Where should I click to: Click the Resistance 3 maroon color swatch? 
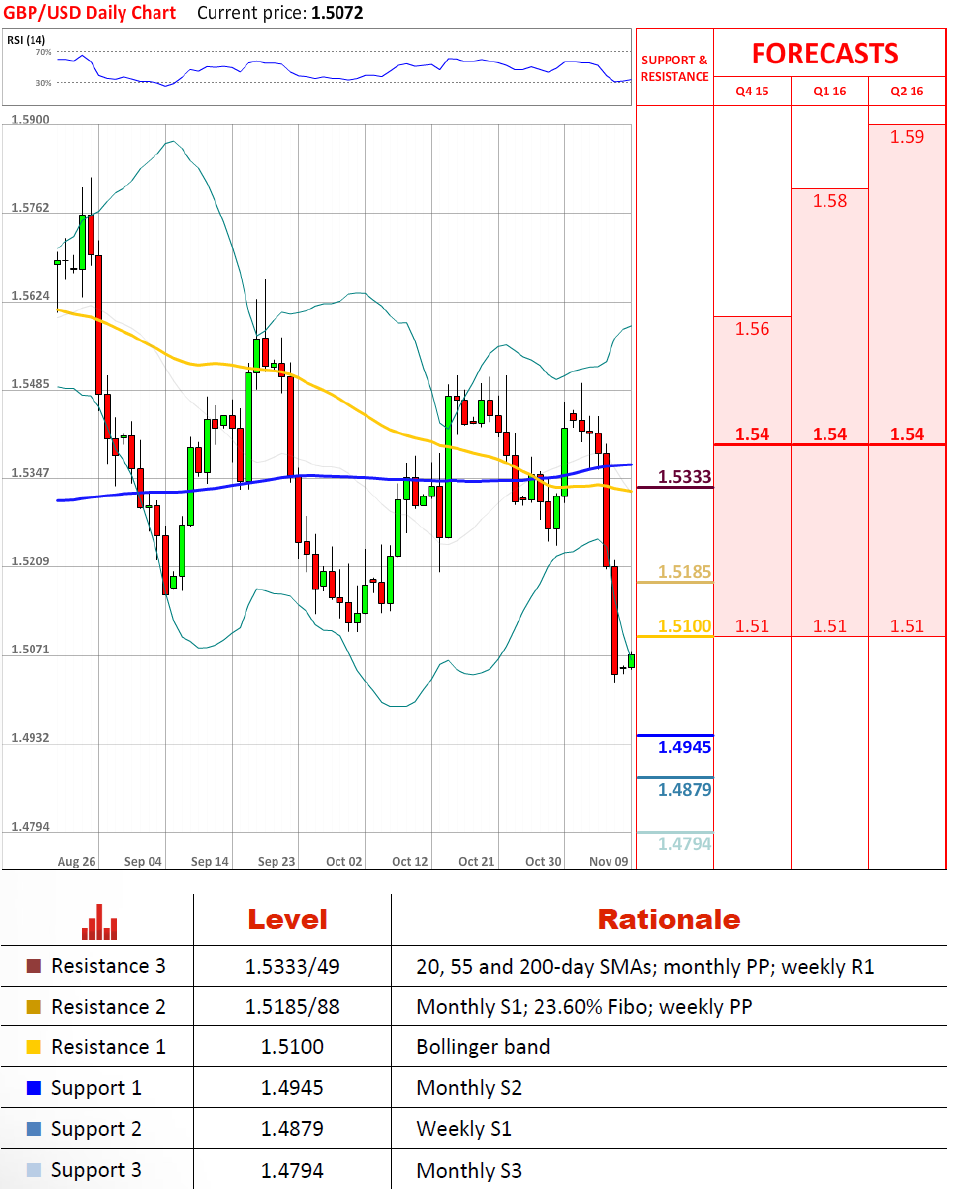click(x=33, y=966)
